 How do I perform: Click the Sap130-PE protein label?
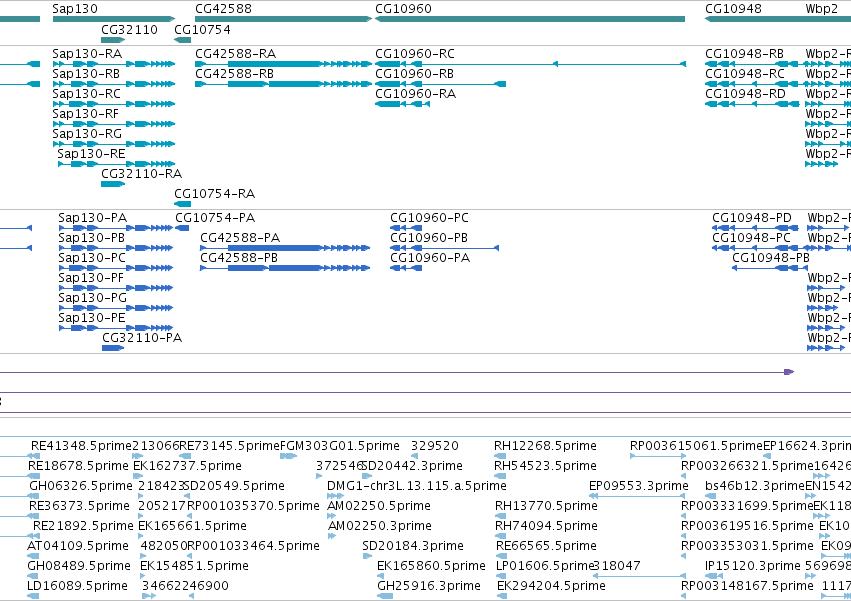click(92, 318)
